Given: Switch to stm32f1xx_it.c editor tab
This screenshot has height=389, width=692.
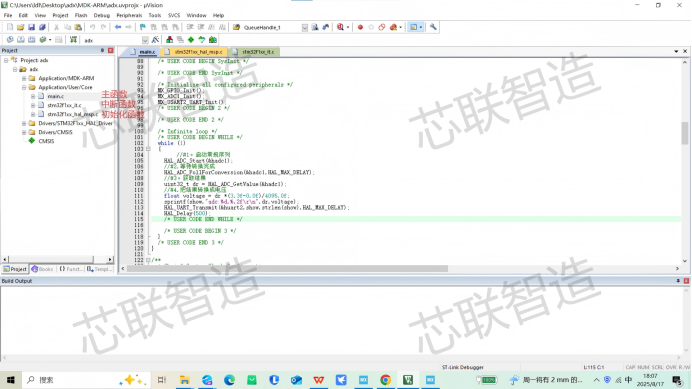Looking at the screenshot, I should pos(254,52).
